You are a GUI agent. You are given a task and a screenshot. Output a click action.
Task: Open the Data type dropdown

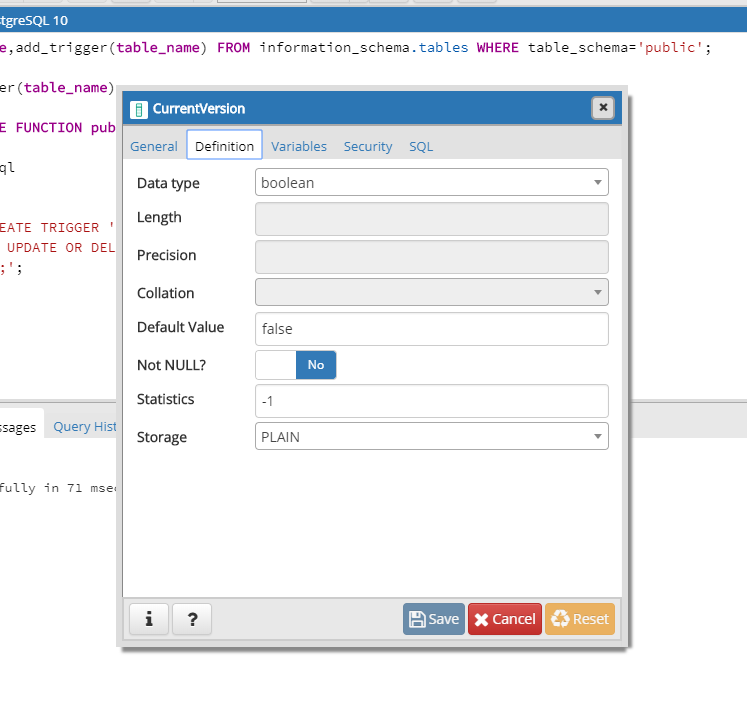pos(431,183)
